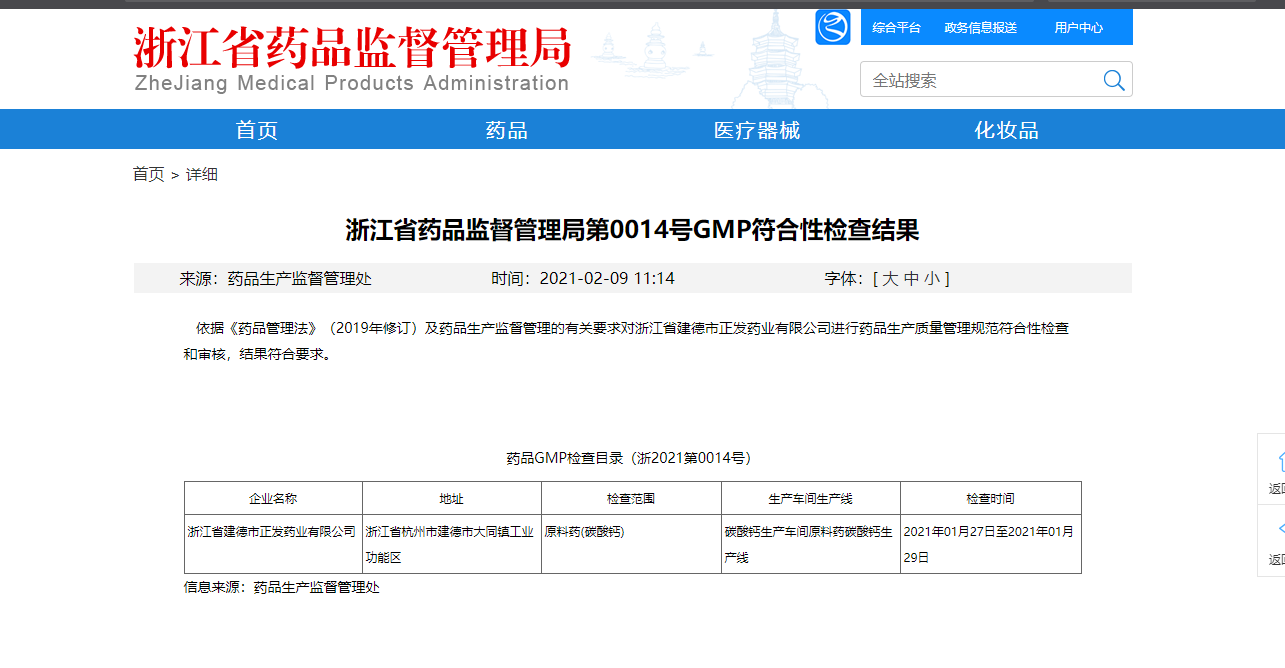Click the search magnifier icon
Viewport: 1285px width, 668px height.
(1113, 79)
